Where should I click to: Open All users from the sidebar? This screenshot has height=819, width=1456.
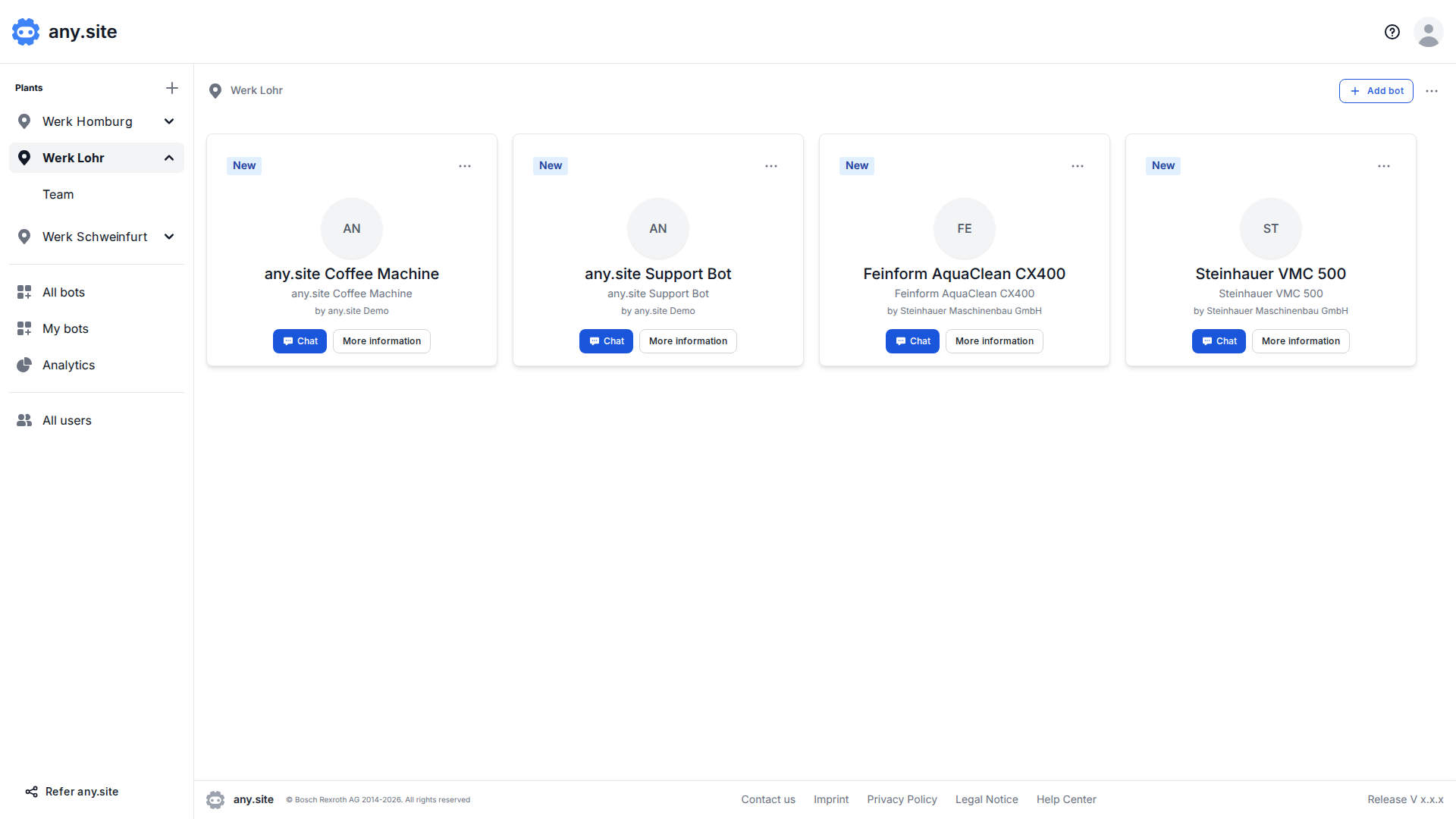(x=67, y=420)
